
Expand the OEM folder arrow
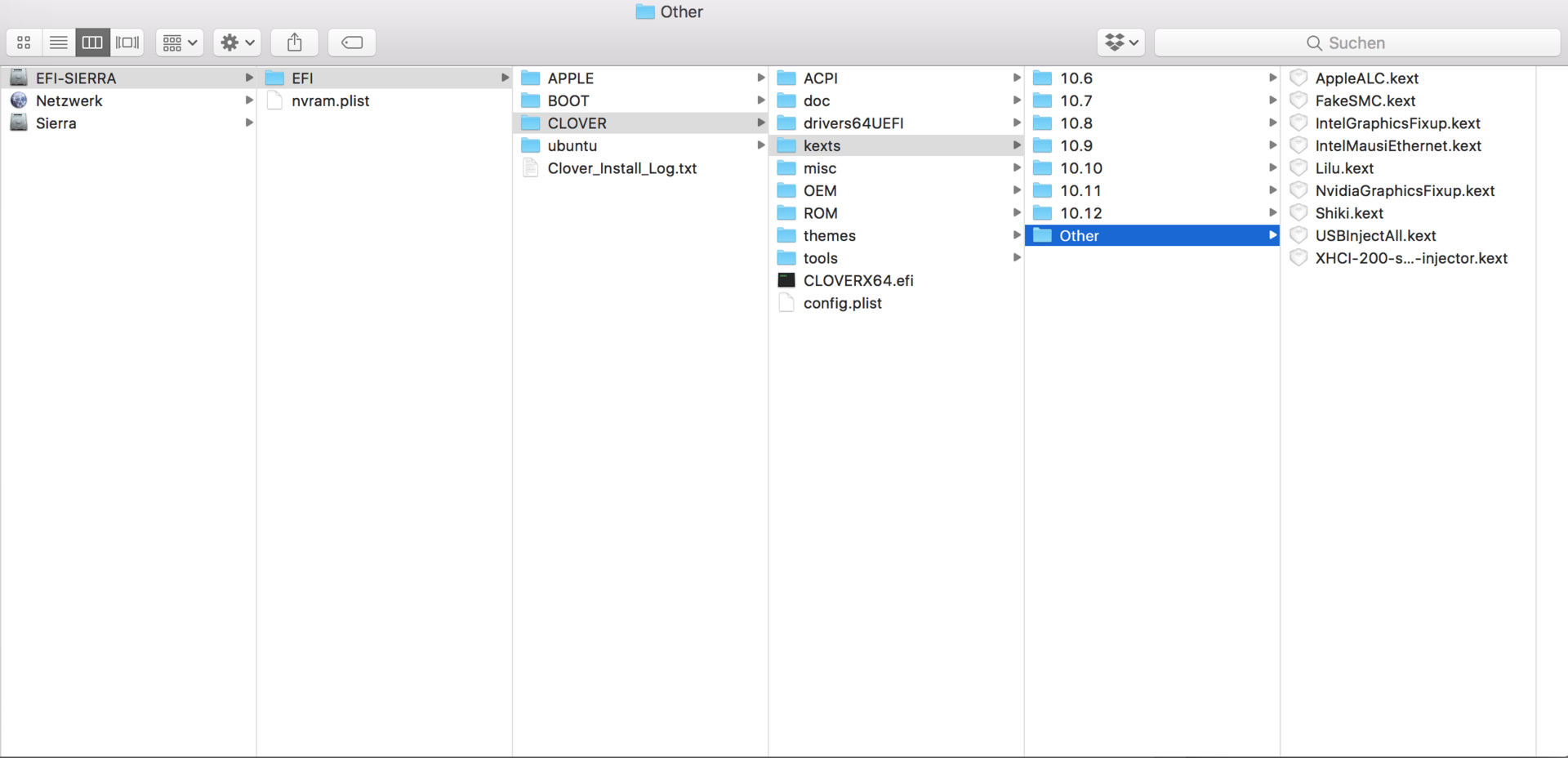pos(1017,190)
